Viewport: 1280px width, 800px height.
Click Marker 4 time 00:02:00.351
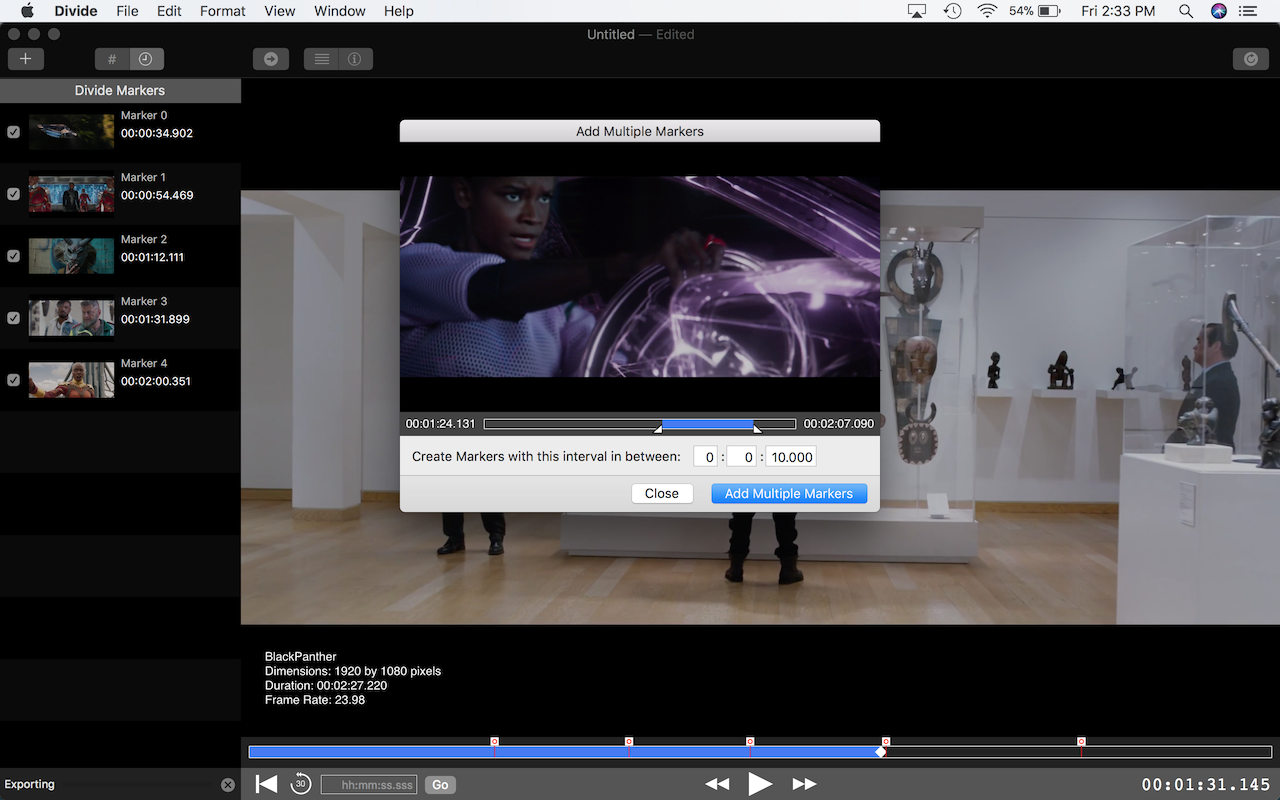tap(156, 381)
